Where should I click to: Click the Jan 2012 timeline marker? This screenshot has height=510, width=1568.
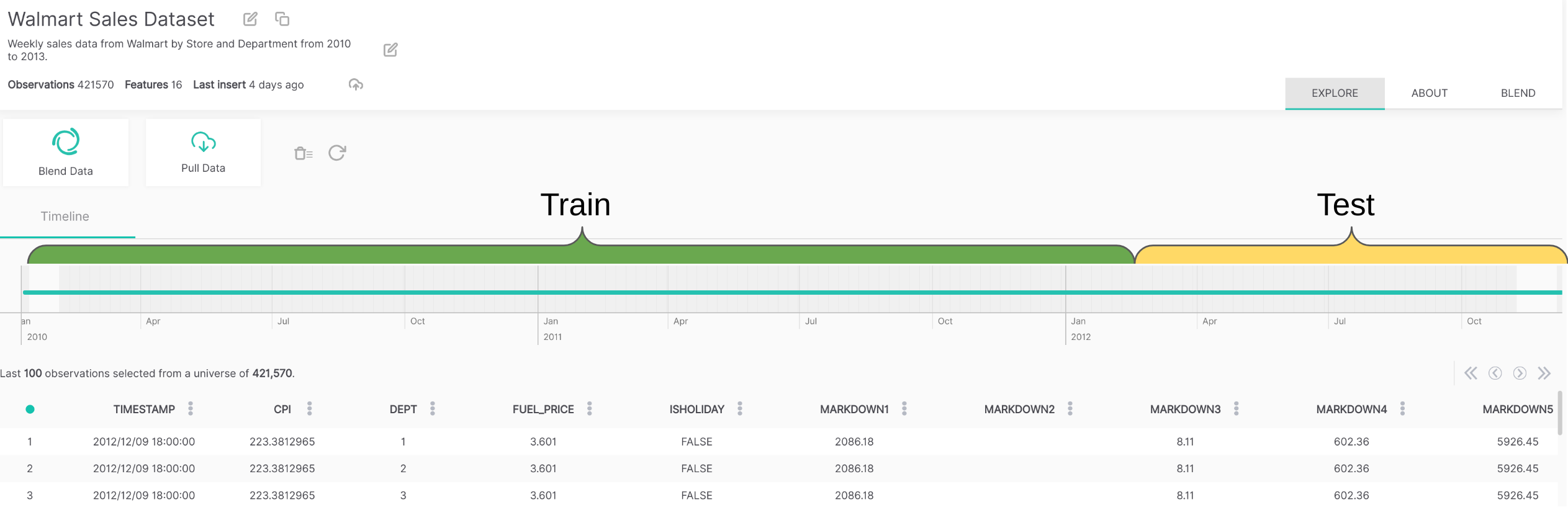(x=1080, y=329)
